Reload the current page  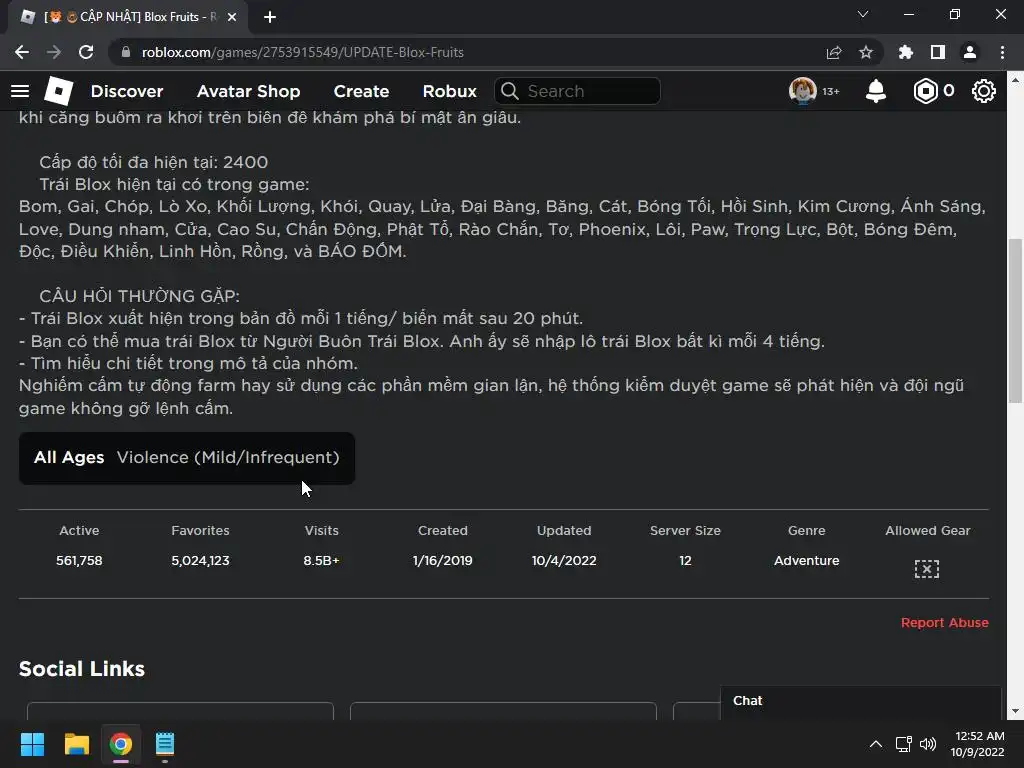(86, 52)
